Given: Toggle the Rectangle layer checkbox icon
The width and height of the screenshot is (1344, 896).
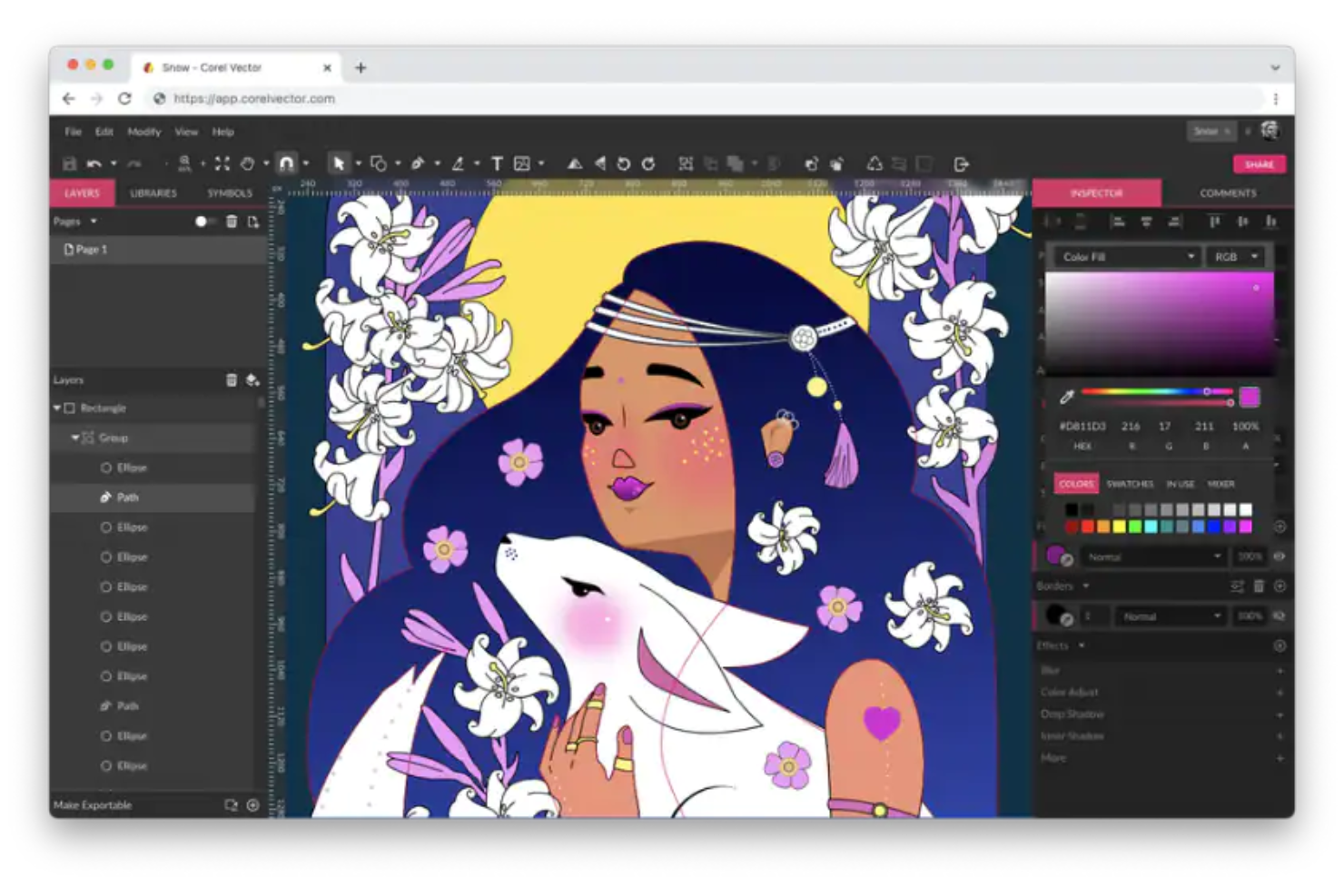Looking at the screenshot, I should click(70, 409).
